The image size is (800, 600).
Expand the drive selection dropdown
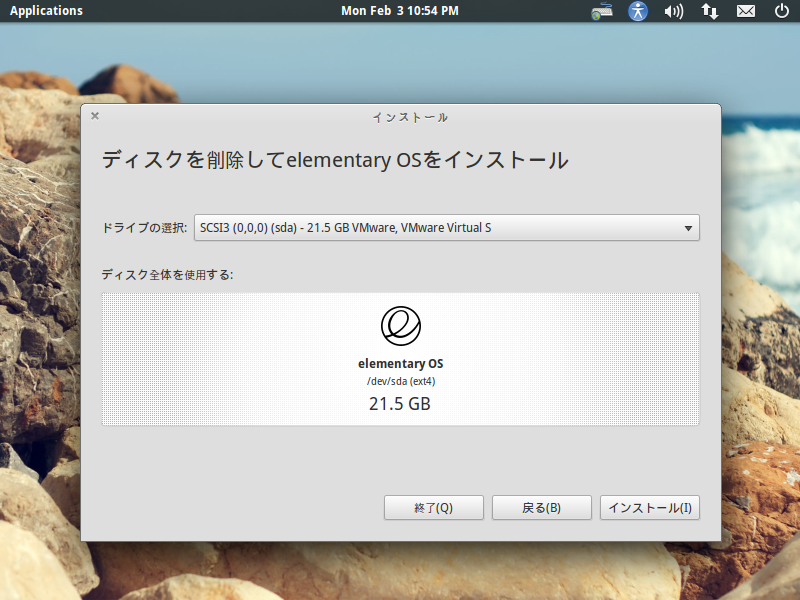click(446, 228)
